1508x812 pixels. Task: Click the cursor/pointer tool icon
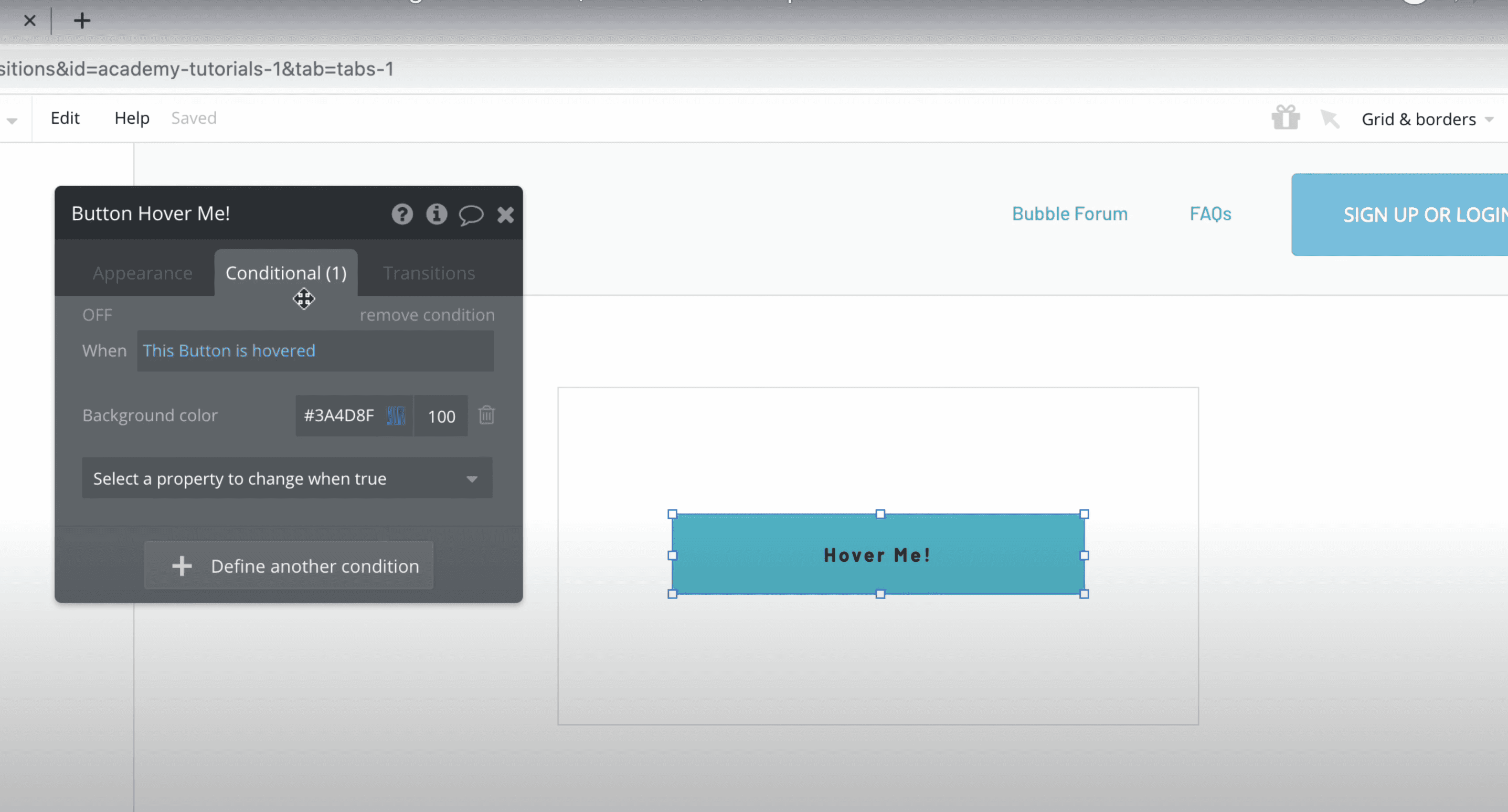pyautogui.click(x=1331, y=118)
